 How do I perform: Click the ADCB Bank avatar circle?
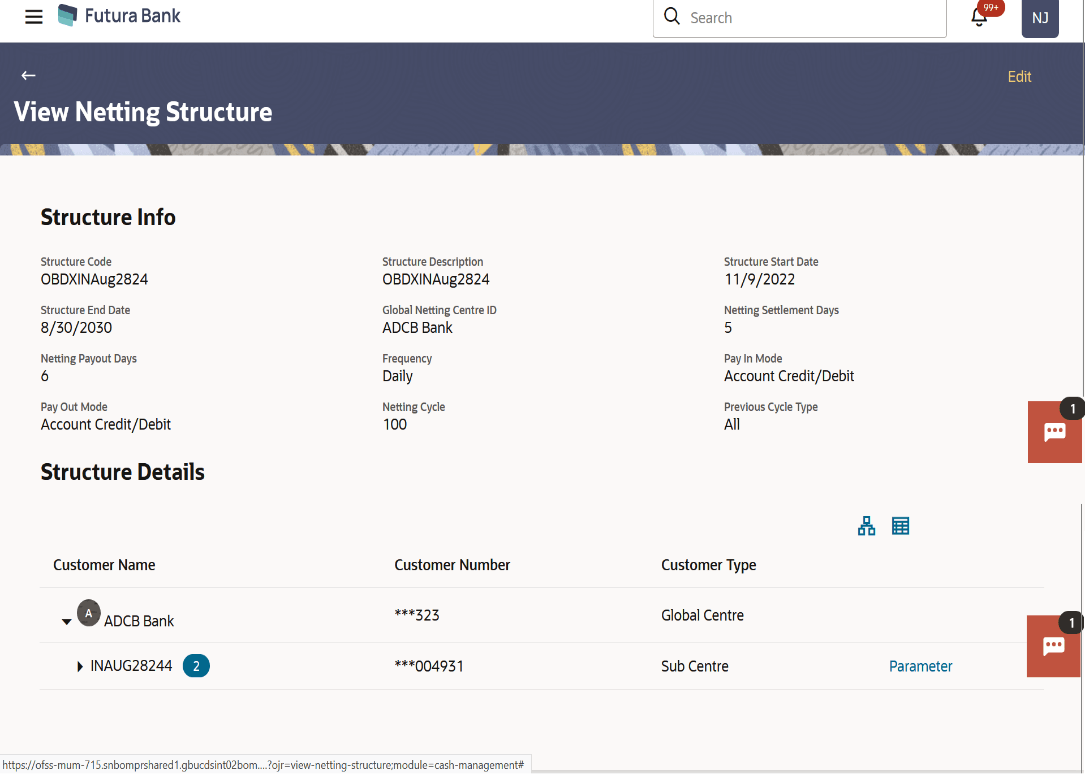89,613
